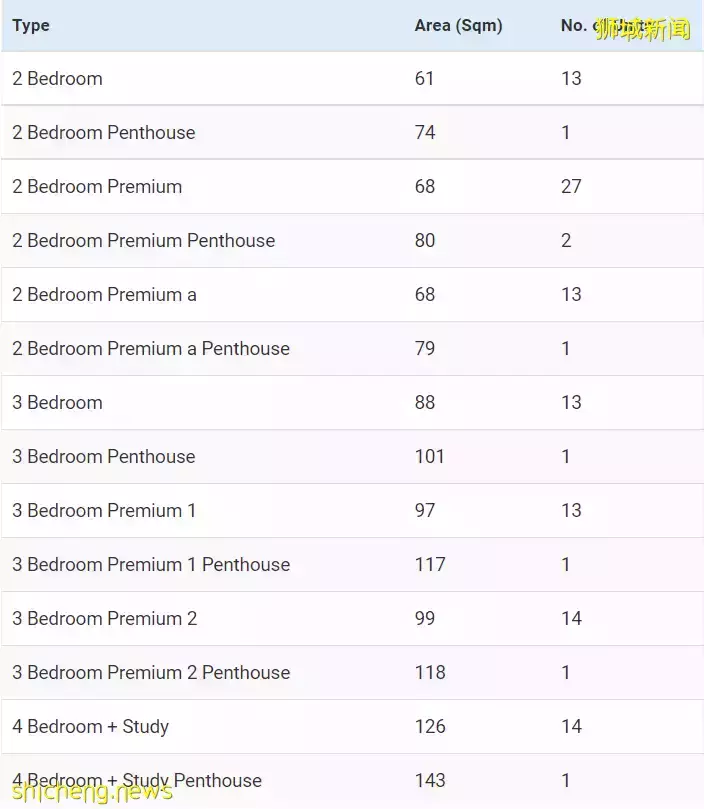Click the 2 Bedroom Premium a cell

104,295
